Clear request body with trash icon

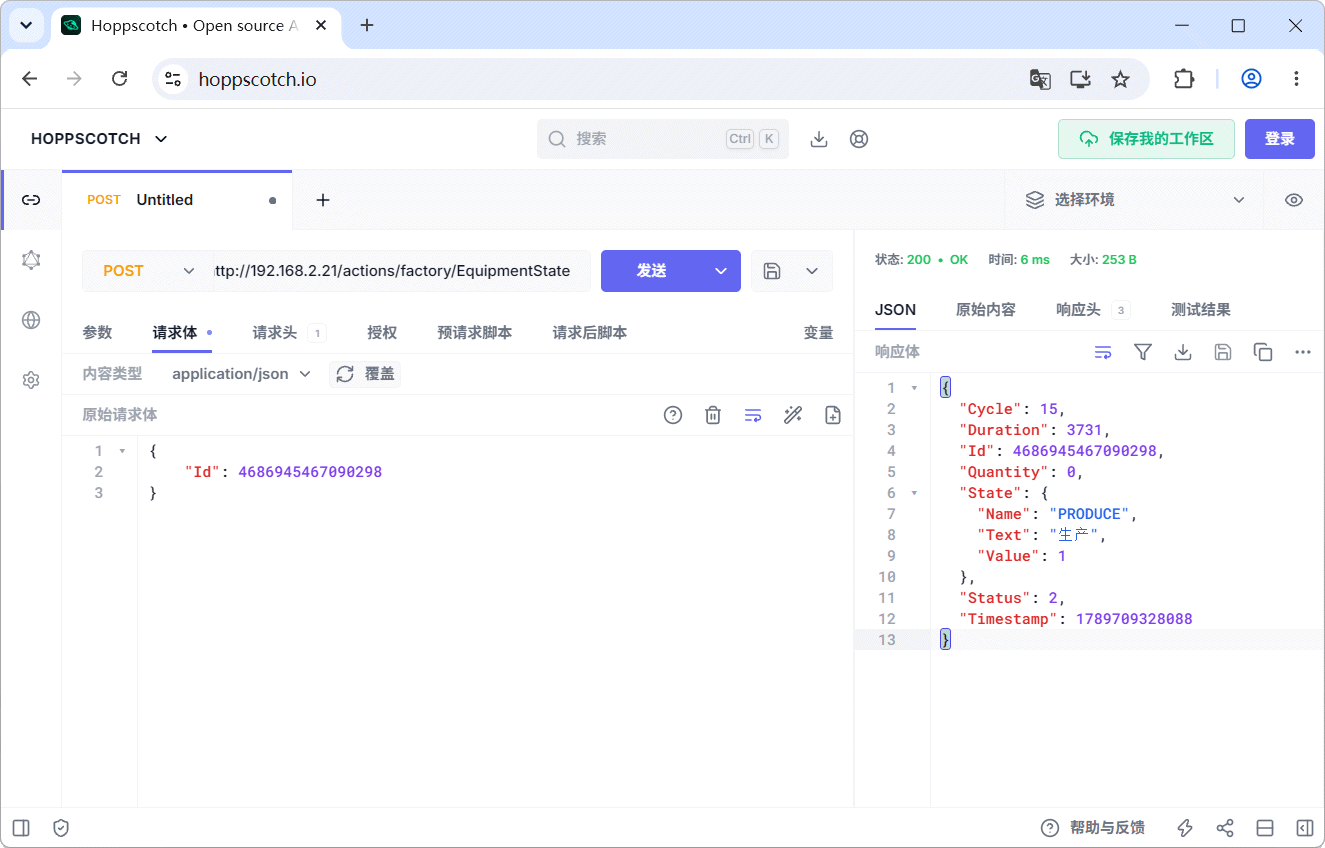(713, 415)
